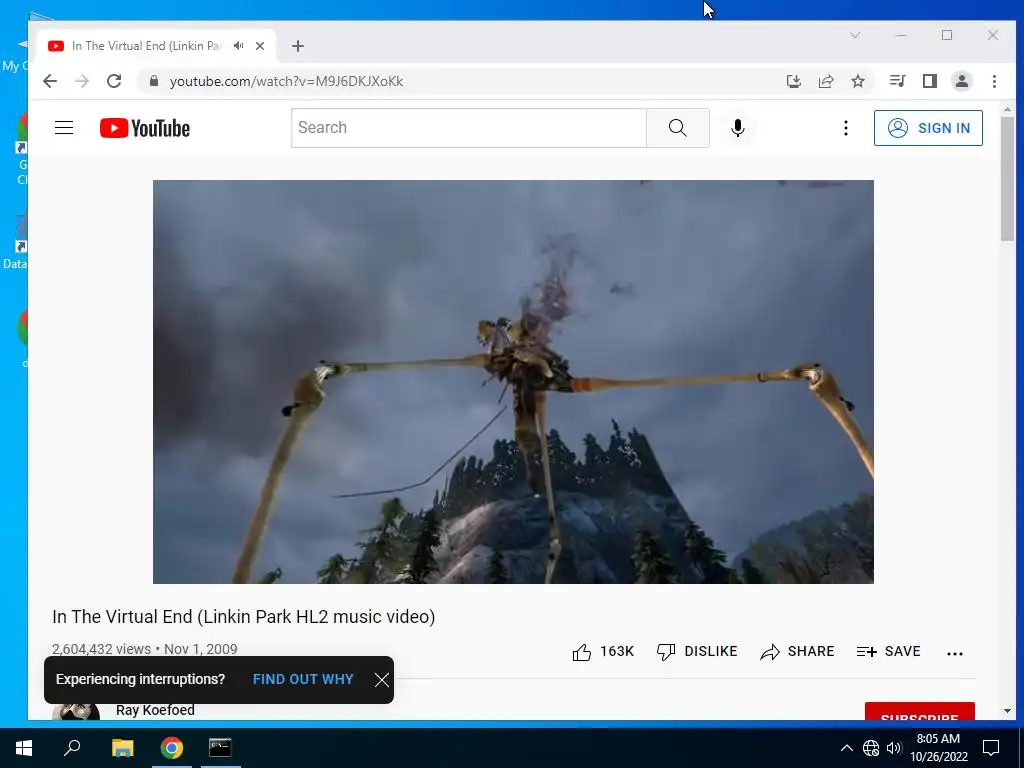The height and width of the screenshot is (768, 1024).
Task: Click the red SUBSCRIBE button
Action: click(920, 712)
